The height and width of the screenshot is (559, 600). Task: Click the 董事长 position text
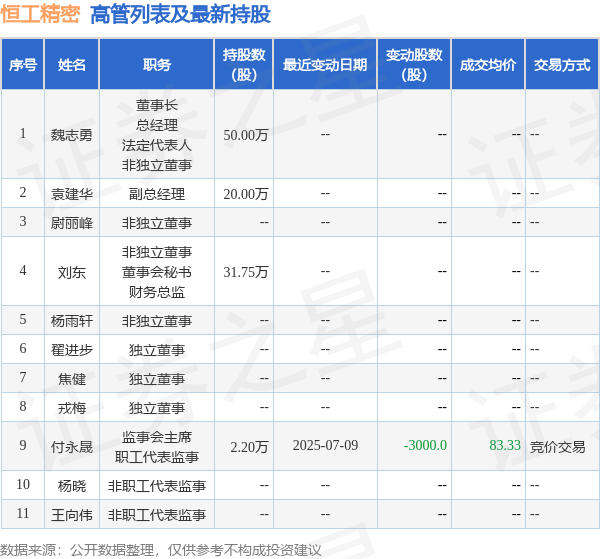coord(157,105)
